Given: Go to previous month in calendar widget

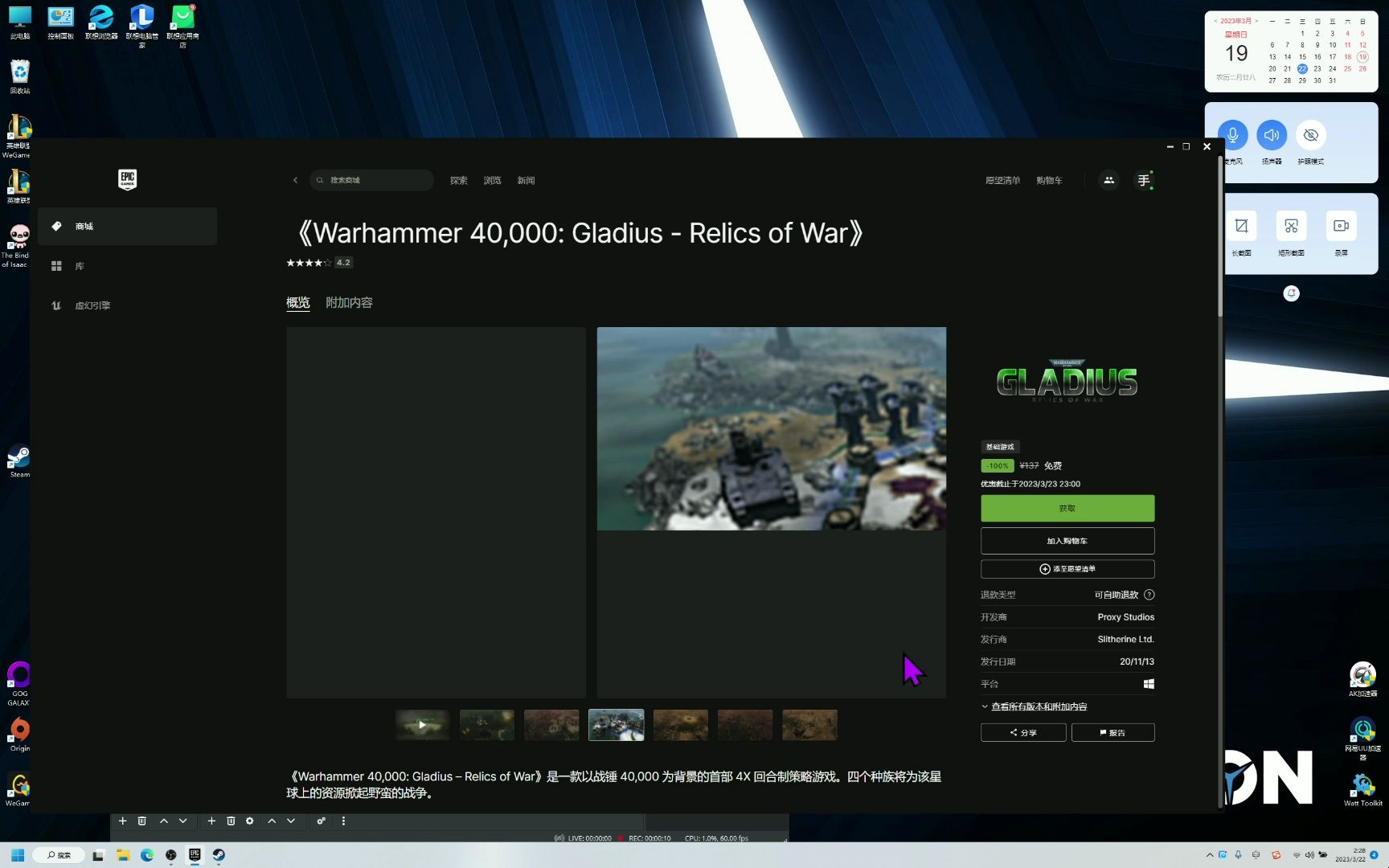Looking at the screenshot, I should tap(1216, 21).
